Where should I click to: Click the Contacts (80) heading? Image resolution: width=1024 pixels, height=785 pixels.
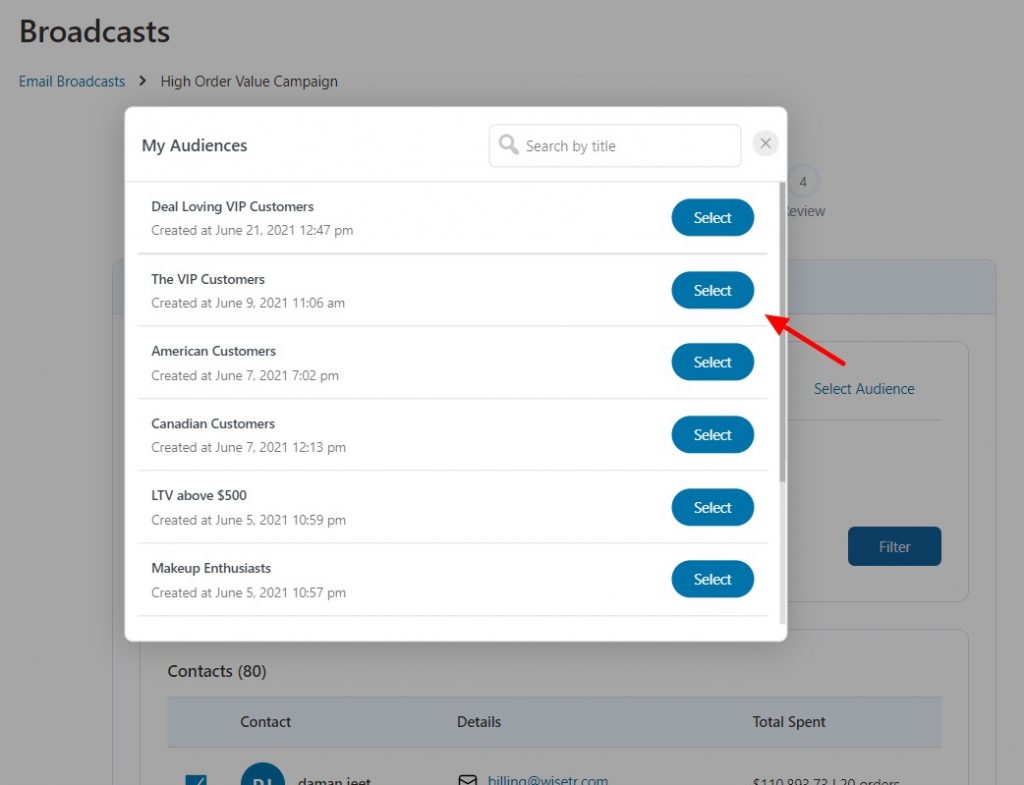(x=217, y=671)
